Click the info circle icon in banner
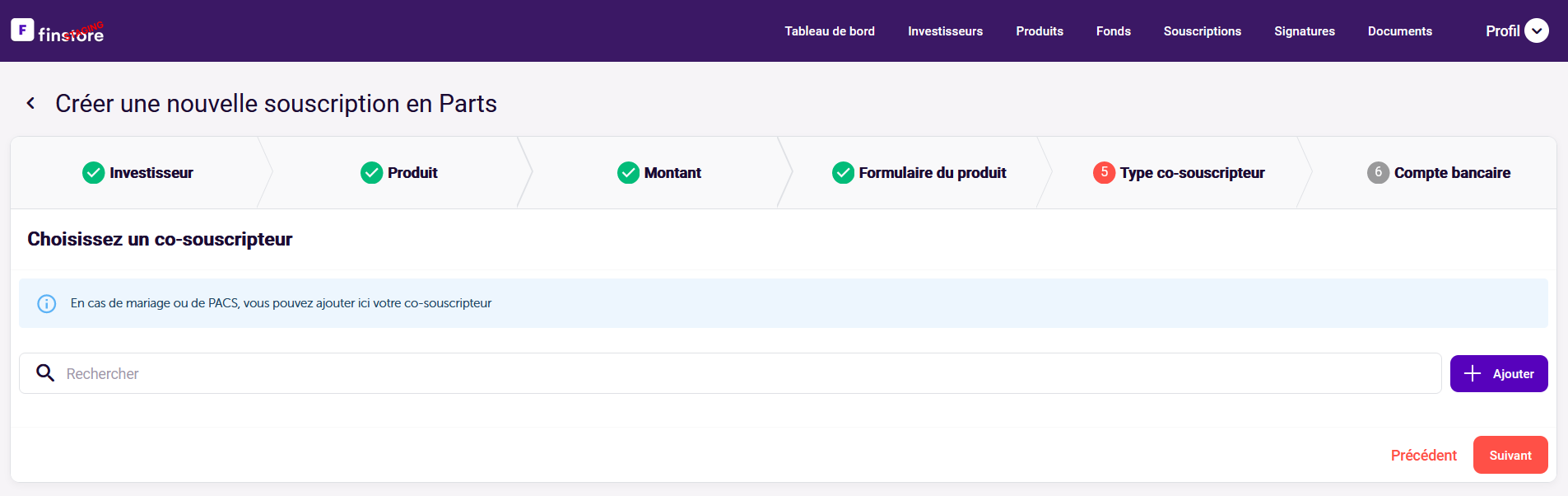1568x496 pixels. click(x=47, y=303)
